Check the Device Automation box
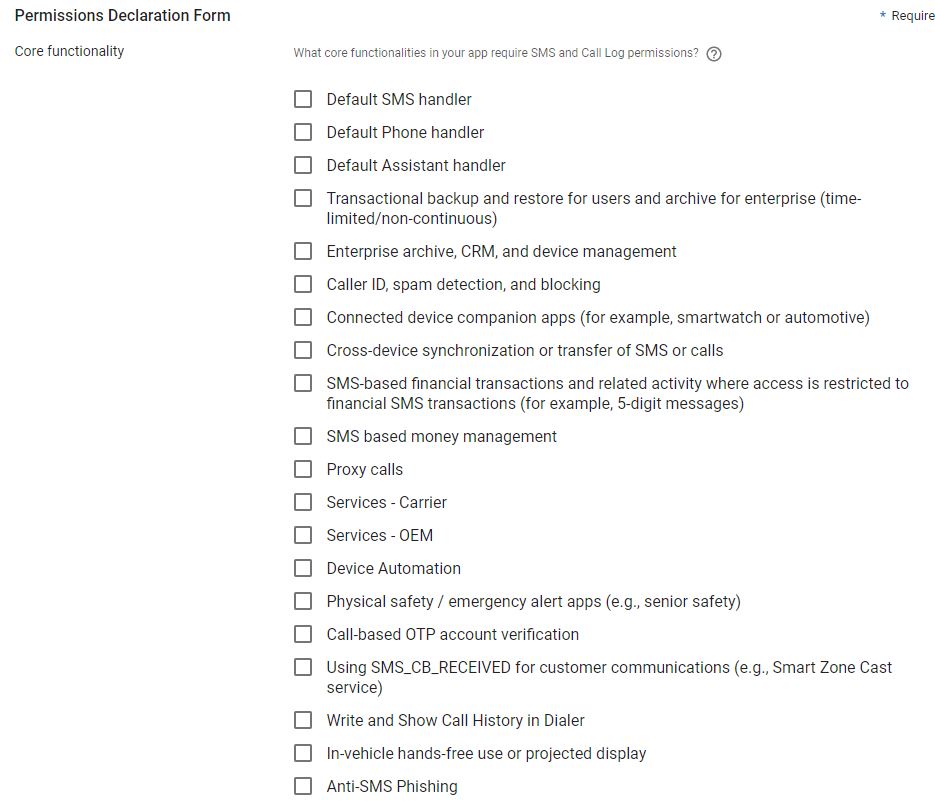Image resolution: width=935 pixels, height=806 pixels. [x=303, y=568]
